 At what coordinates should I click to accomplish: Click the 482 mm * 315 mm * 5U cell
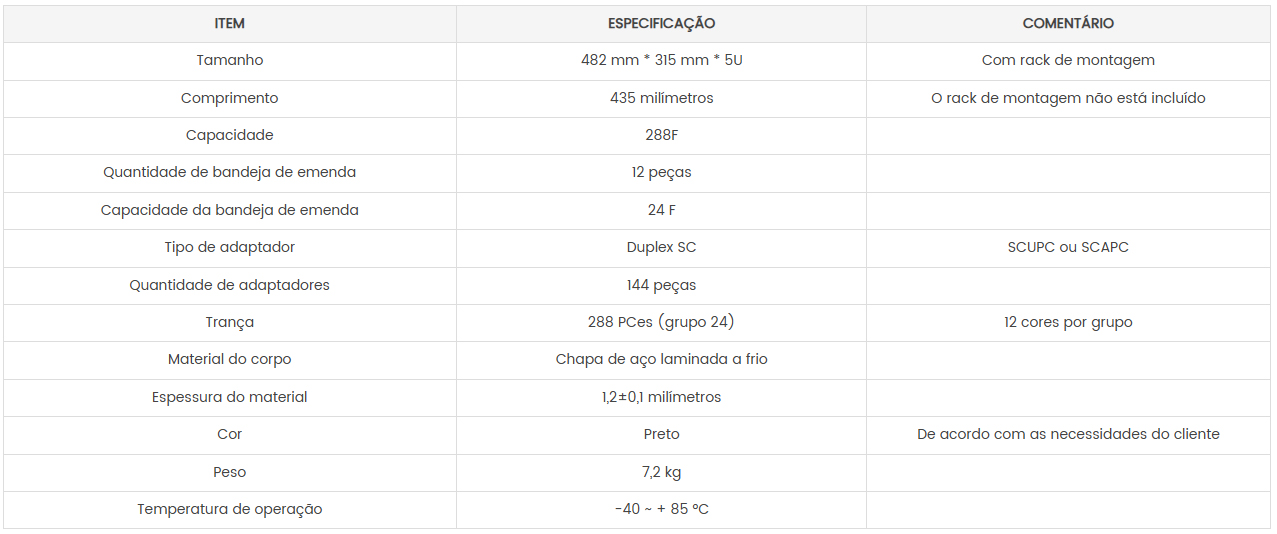tap(661, 60)
